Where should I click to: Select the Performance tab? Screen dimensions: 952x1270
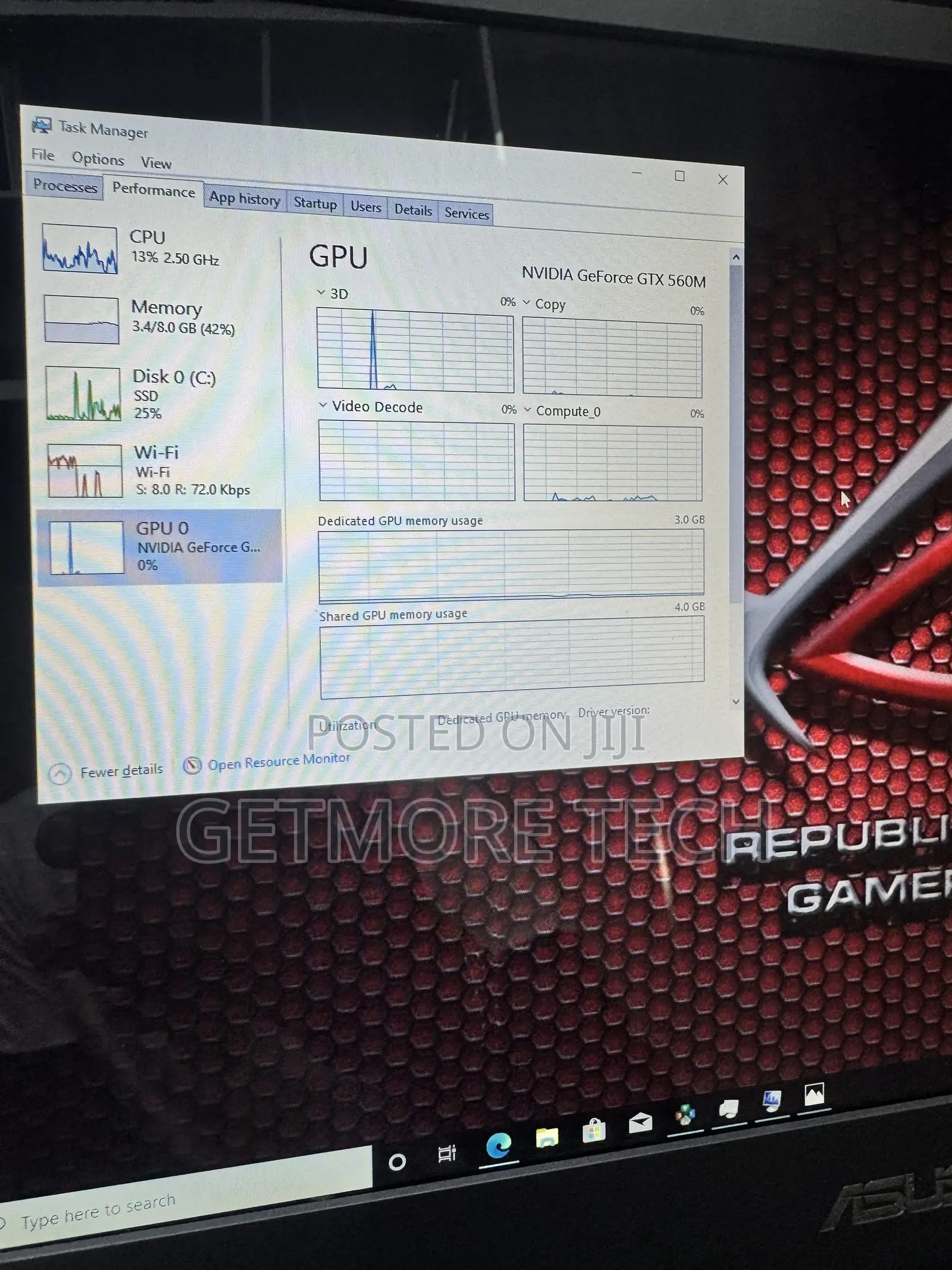(154, 190)
